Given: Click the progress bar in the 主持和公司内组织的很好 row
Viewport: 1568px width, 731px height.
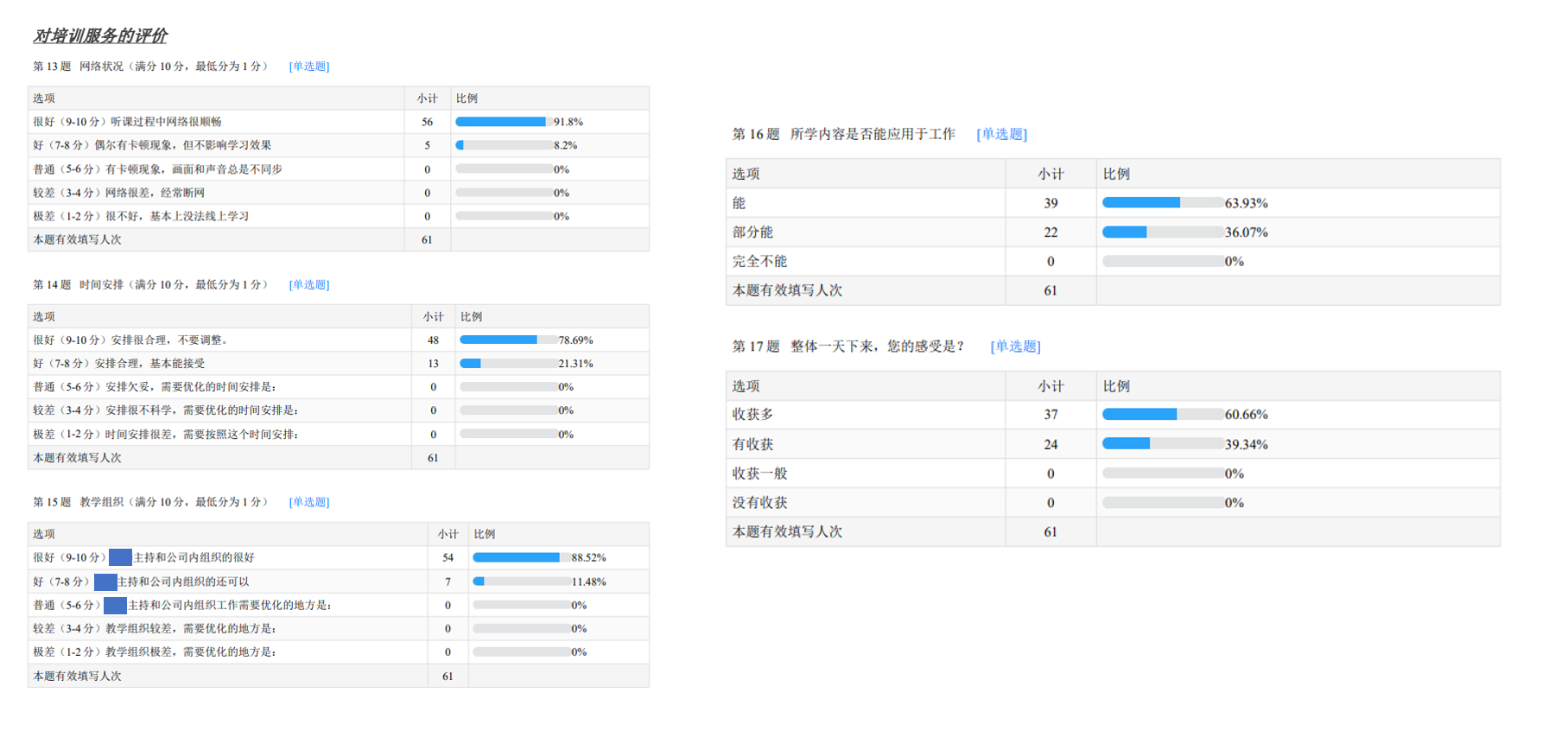Looking at the screenshot, I should 521,557.
